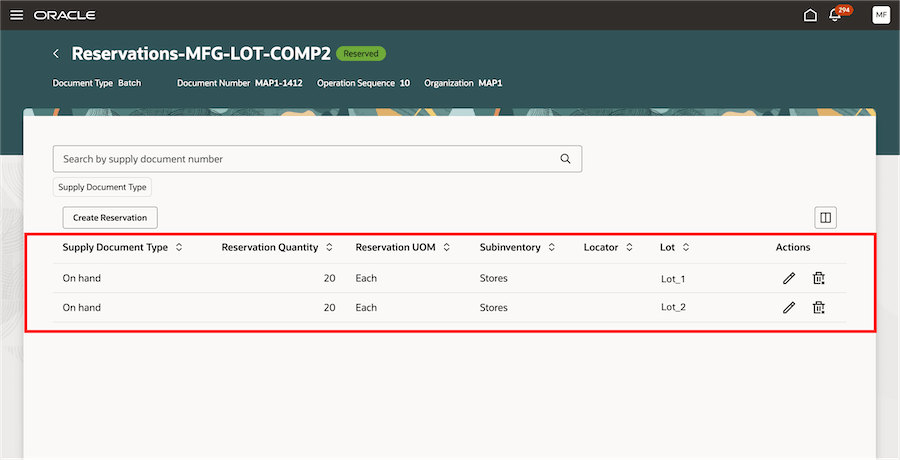The width and height of the screenshot is (900, 460).
Task: Sort by Subinventory column
Action: (552, 247)
